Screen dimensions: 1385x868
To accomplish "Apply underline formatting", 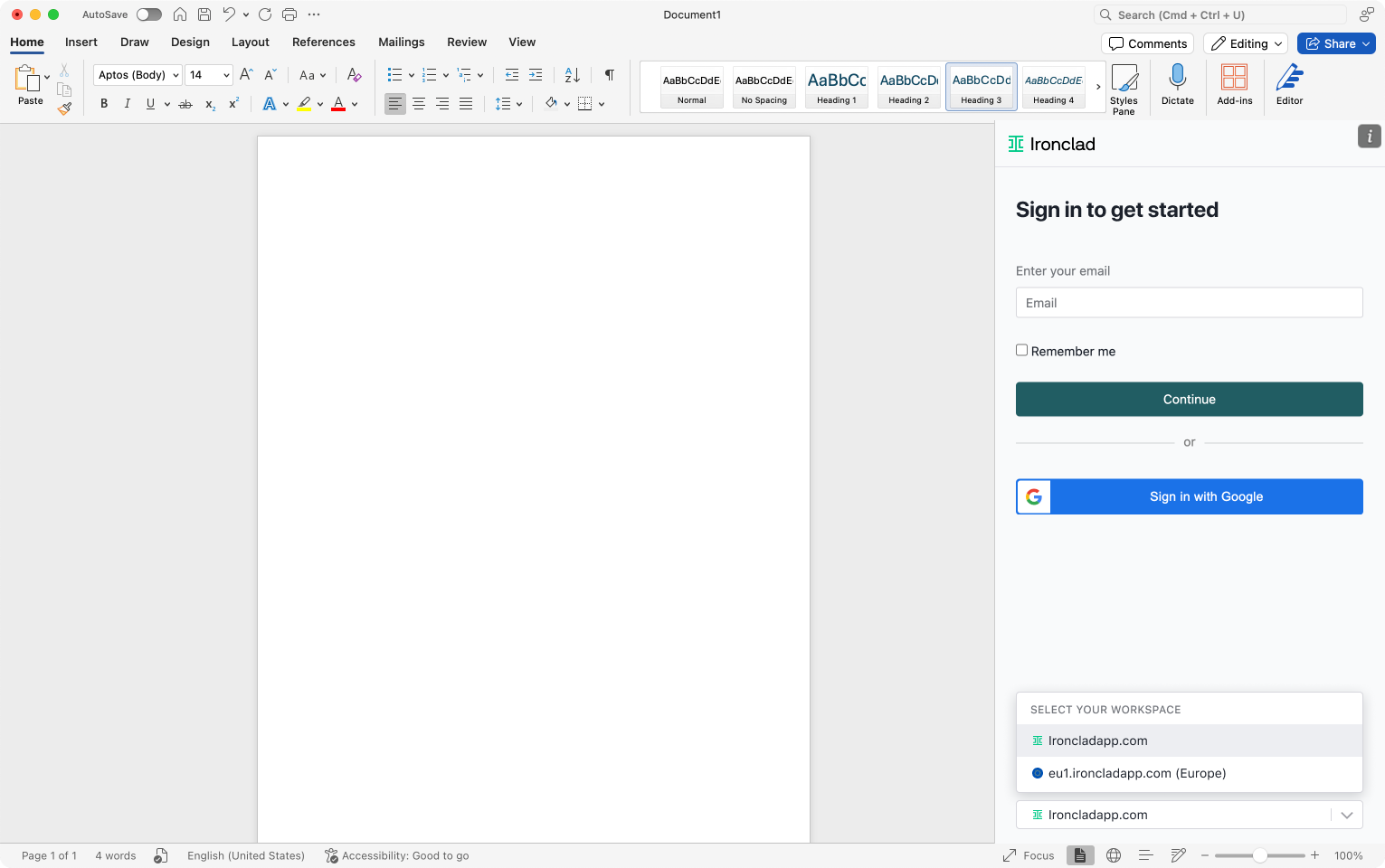I will (150, 104).
